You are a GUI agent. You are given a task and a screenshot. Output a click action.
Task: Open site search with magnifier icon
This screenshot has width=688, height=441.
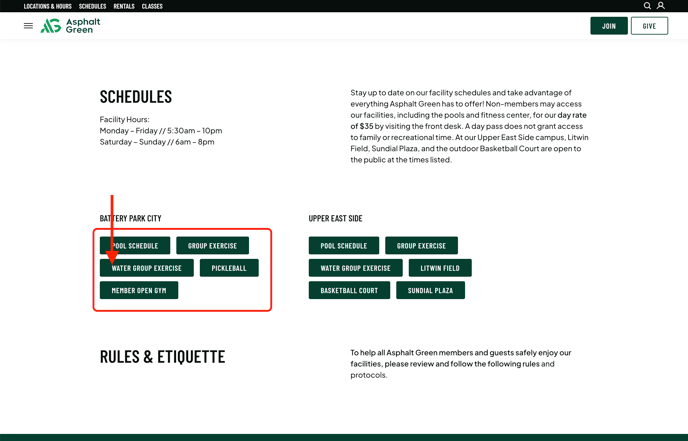(647, 6)
